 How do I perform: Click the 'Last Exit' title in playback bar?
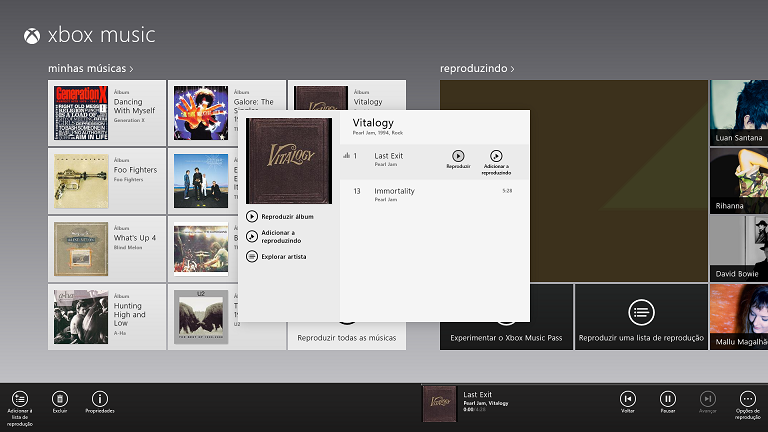[478, 394]
